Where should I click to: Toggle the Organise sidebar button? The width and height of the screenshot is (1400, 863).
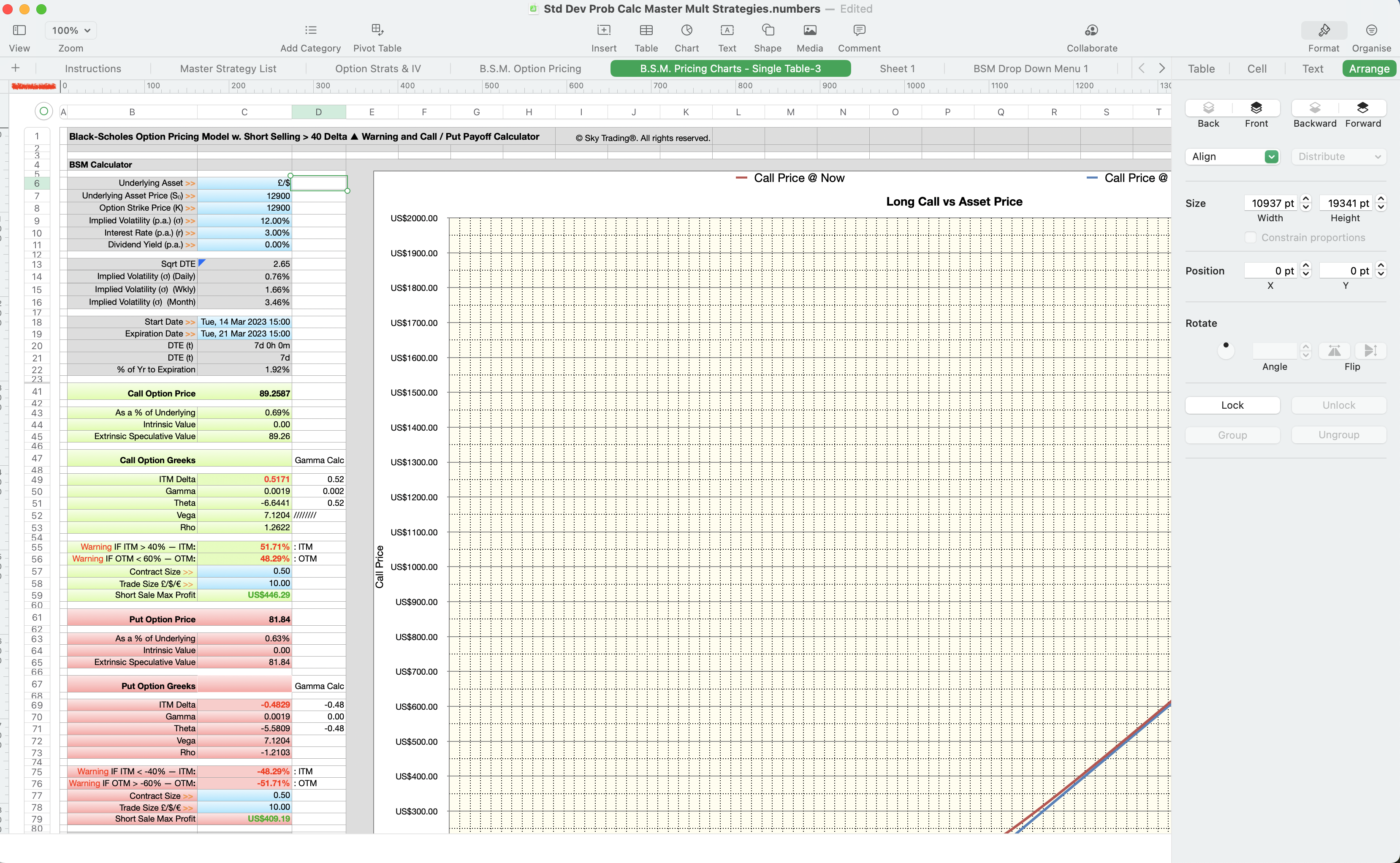click(x=1371, y=30)
